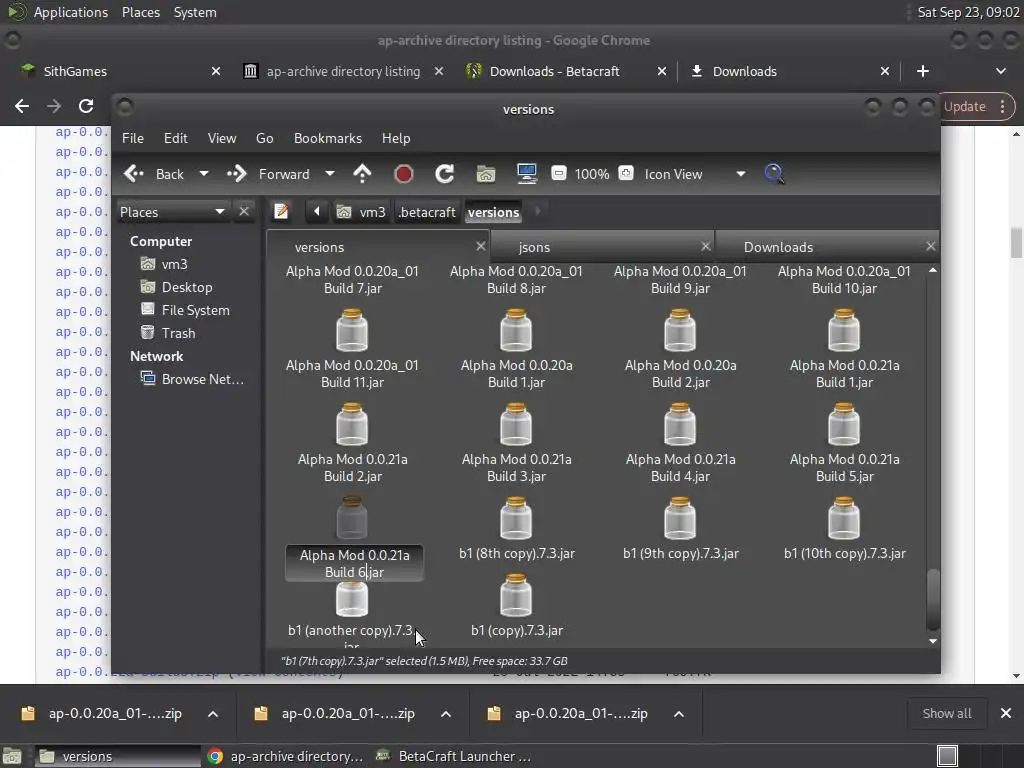1024x768 pixels.
Task: Switch to the jsons tab
Action: pyautogui.click(x=534, y=247)
